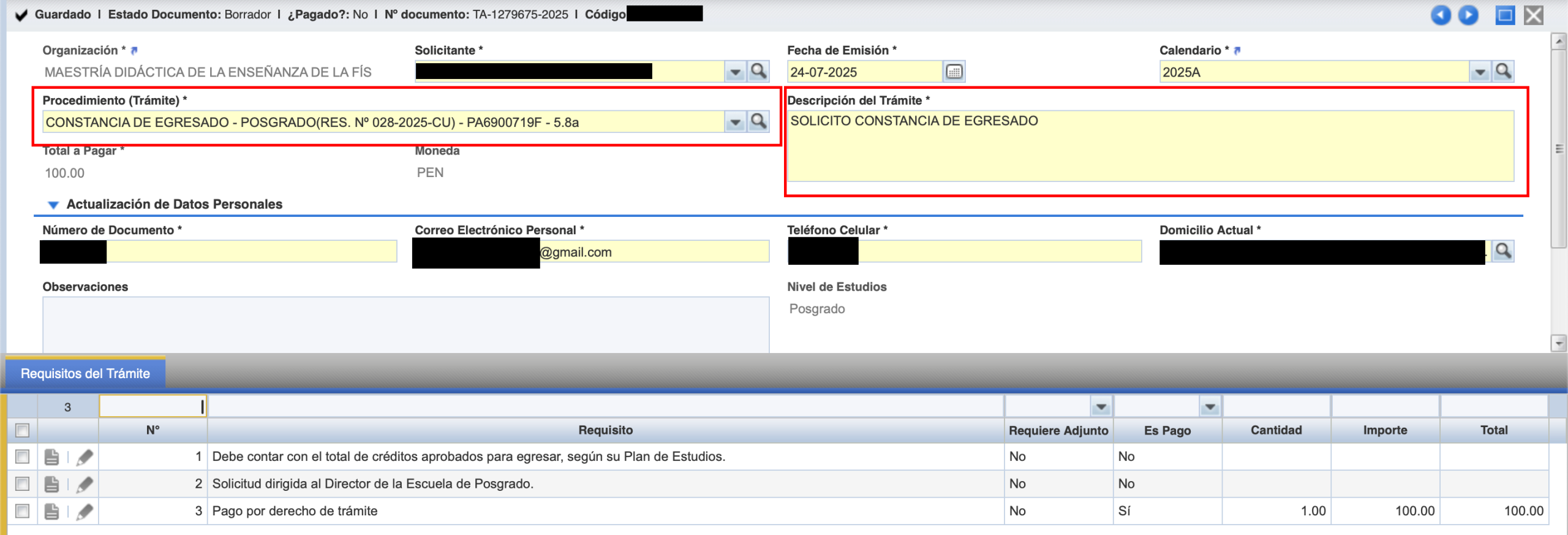1568x535 pixels.
Task: Open the Calendario dropdown list
Action: (x=1479, y=72)
